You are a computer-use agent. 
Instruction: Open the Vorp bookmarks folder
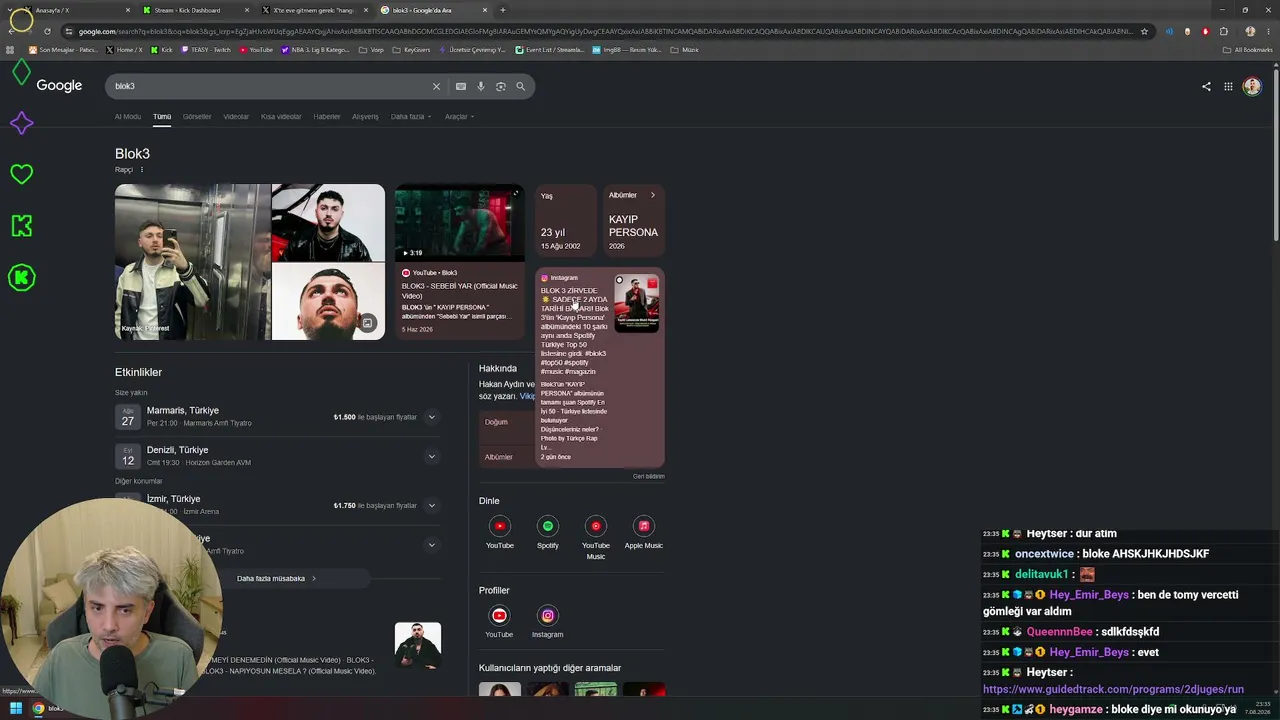click(x=371, y=49)
